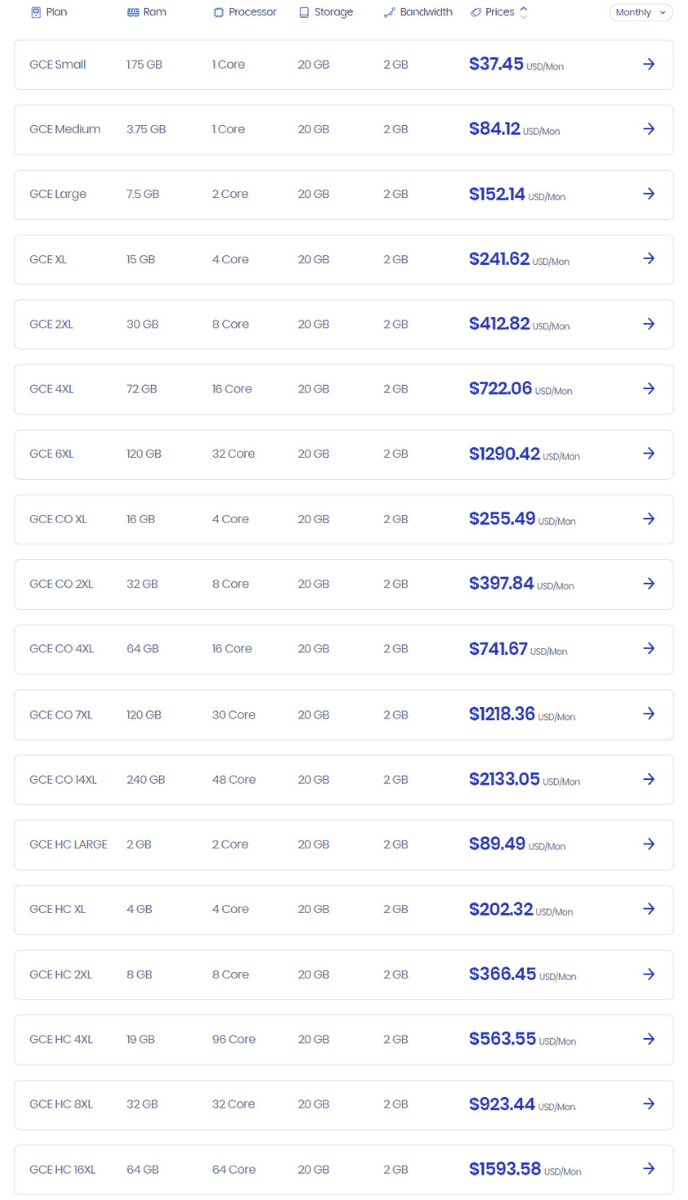Open the Monthly billing period dropdown

click(641, 12)
